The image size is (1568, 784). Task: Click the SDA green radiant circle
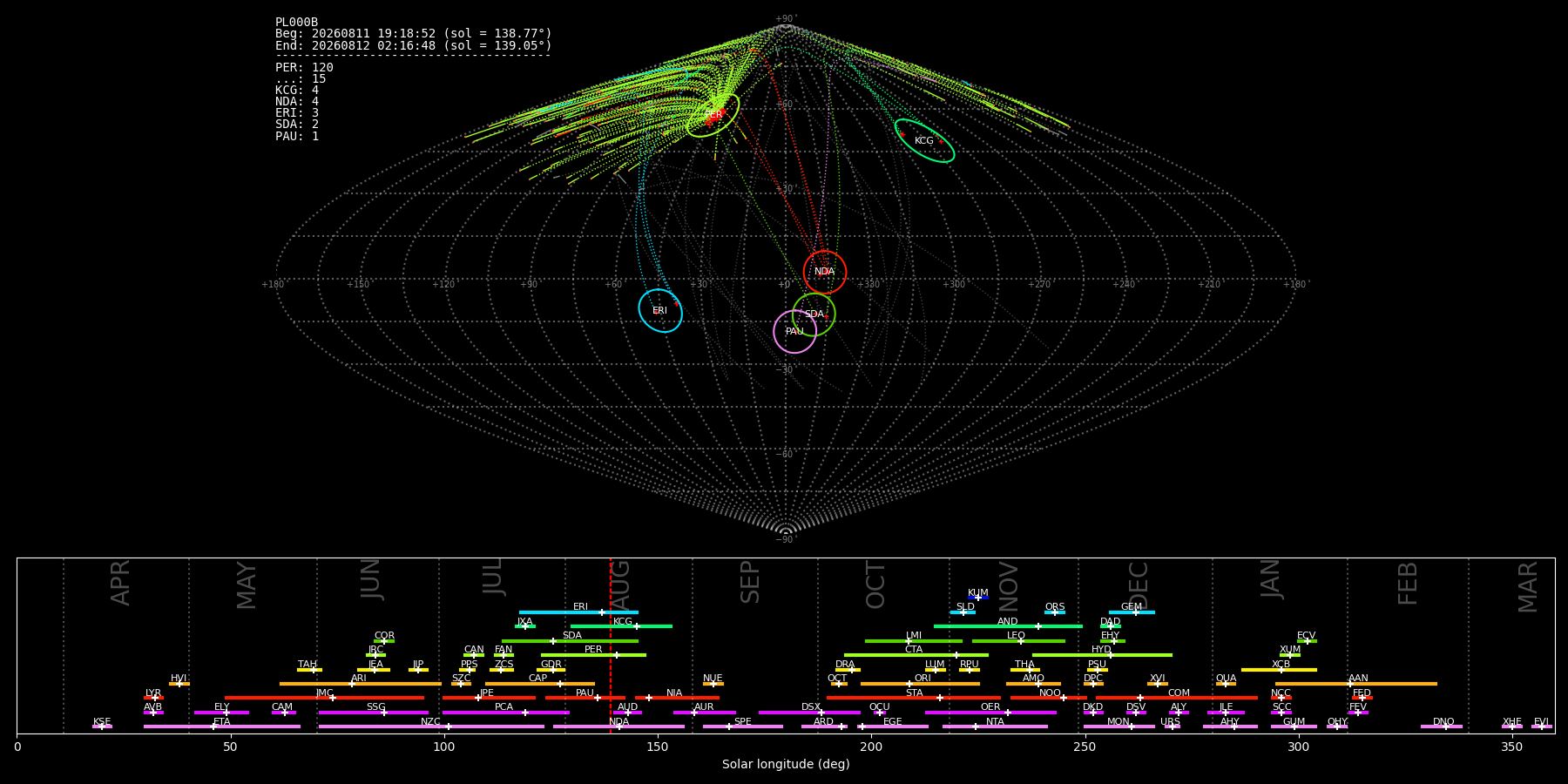coord(814,314)
